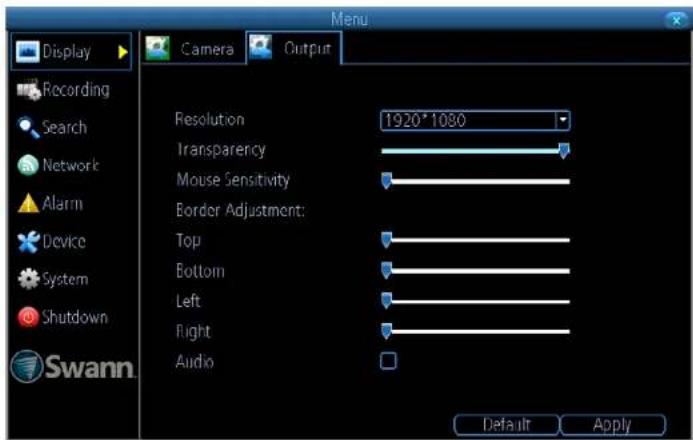The width and height of the screenshot is (693, 440).
Task: Click the green Network signal icon
Action: pos(28,165)
